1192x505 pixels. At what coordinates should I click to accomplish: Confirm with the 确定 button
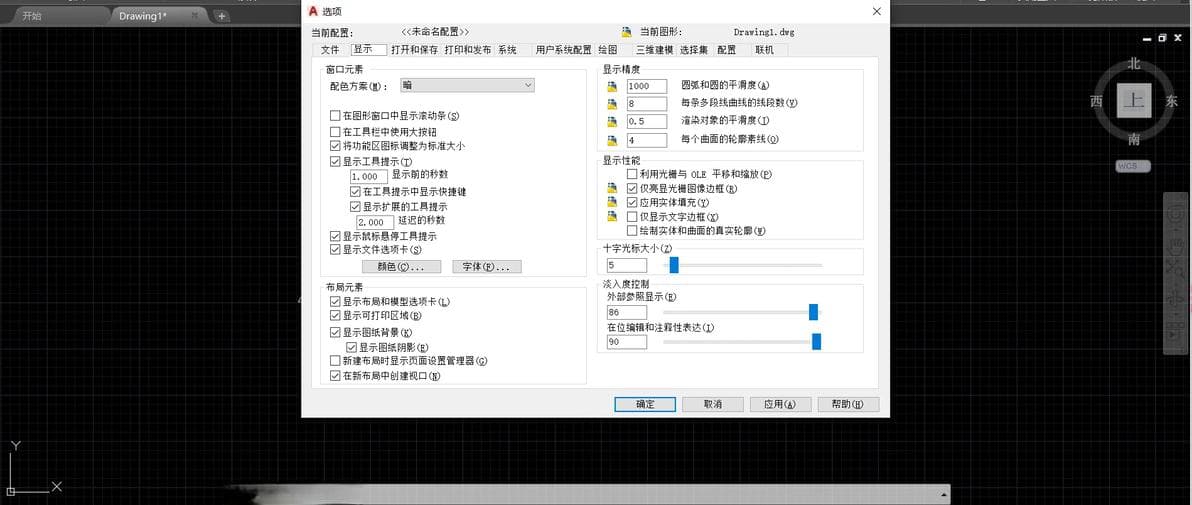[645, 405]
